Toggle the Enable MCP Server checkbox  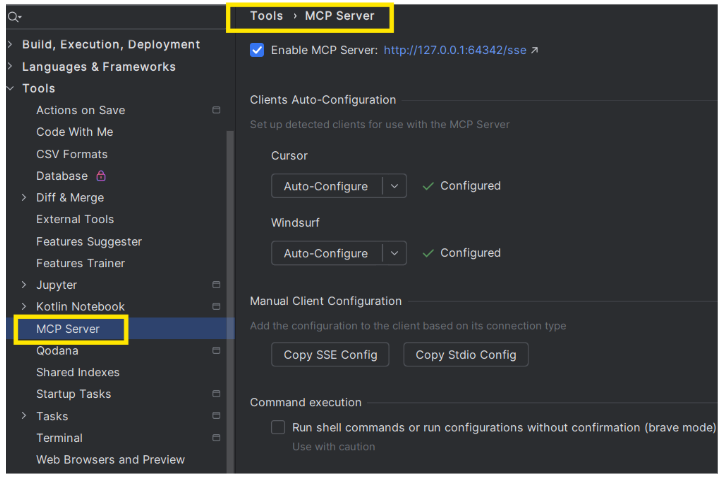point(257,50)
